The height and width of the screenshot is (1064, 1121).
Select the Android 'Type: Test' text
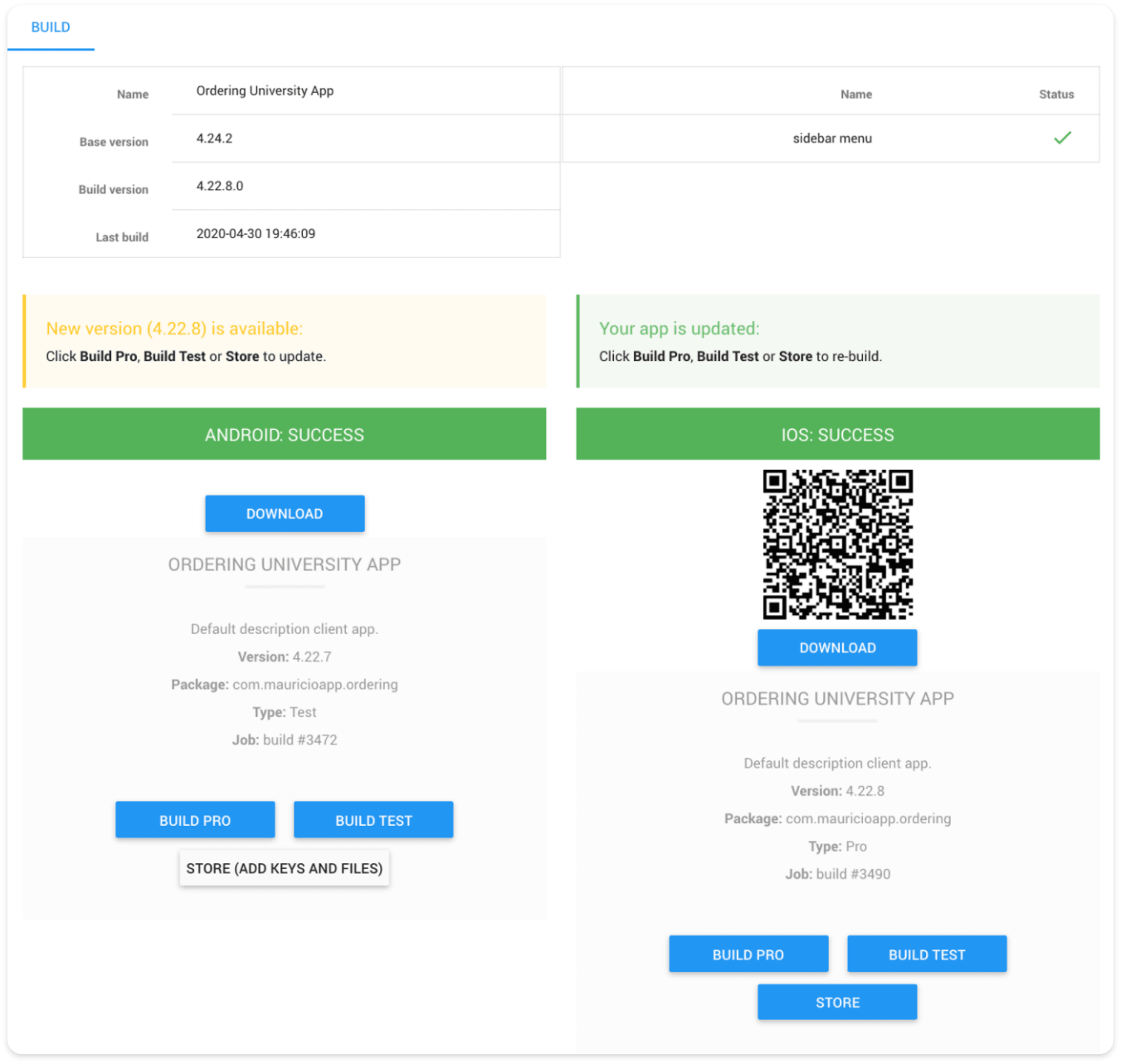[285, 712]
